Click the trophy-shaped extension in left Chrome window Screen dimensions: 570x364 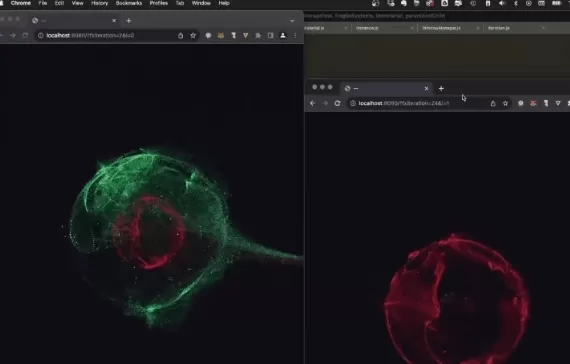click(x=233, y=35)
